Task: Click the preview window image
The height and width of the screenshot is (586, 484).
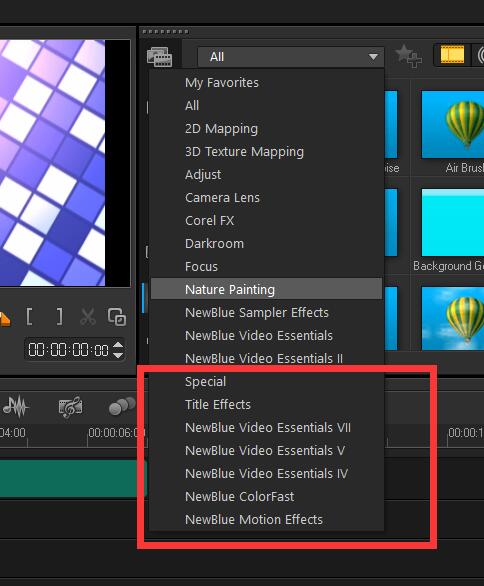Action: 52,163
